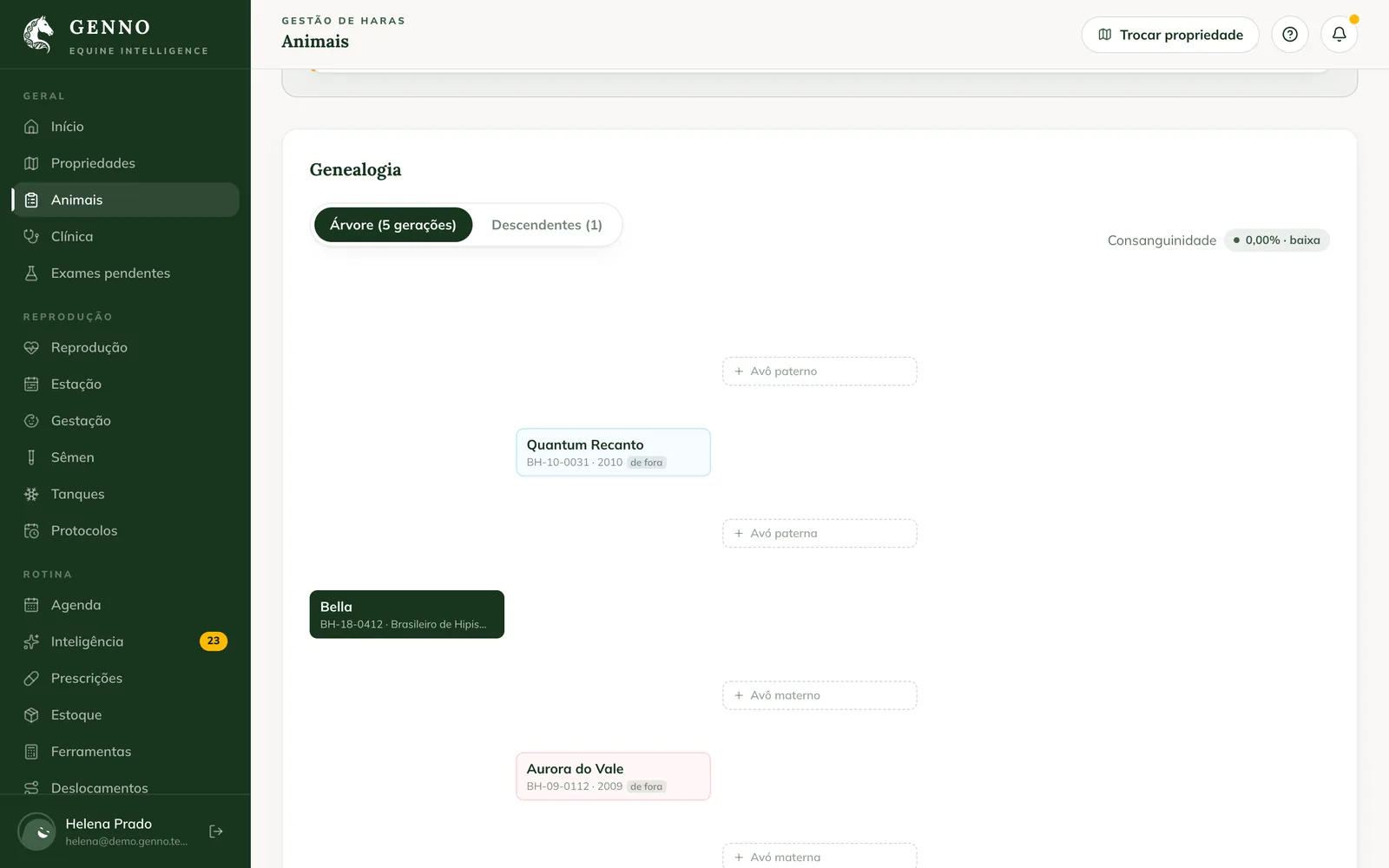
Task: Click the Clínica stethoscope icon
Action: pyautogui.click(x=31, y=236)
